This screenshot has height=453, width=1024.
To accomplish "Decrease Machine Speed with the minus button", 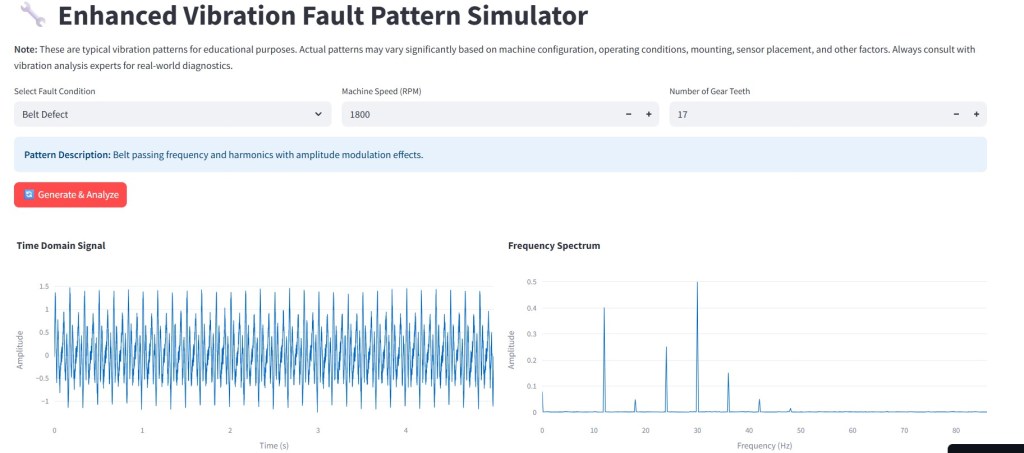I will (628, 115).
